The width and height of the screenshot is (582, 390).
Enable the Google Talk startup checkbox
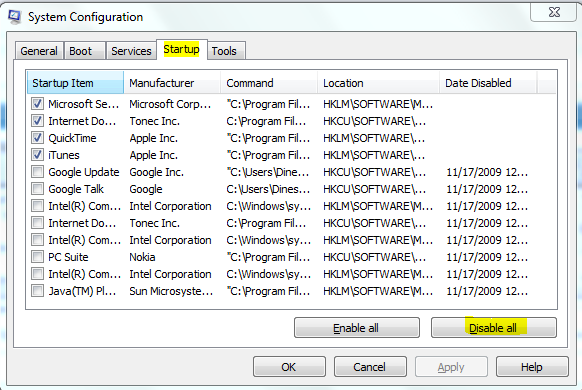pos(37,189)
